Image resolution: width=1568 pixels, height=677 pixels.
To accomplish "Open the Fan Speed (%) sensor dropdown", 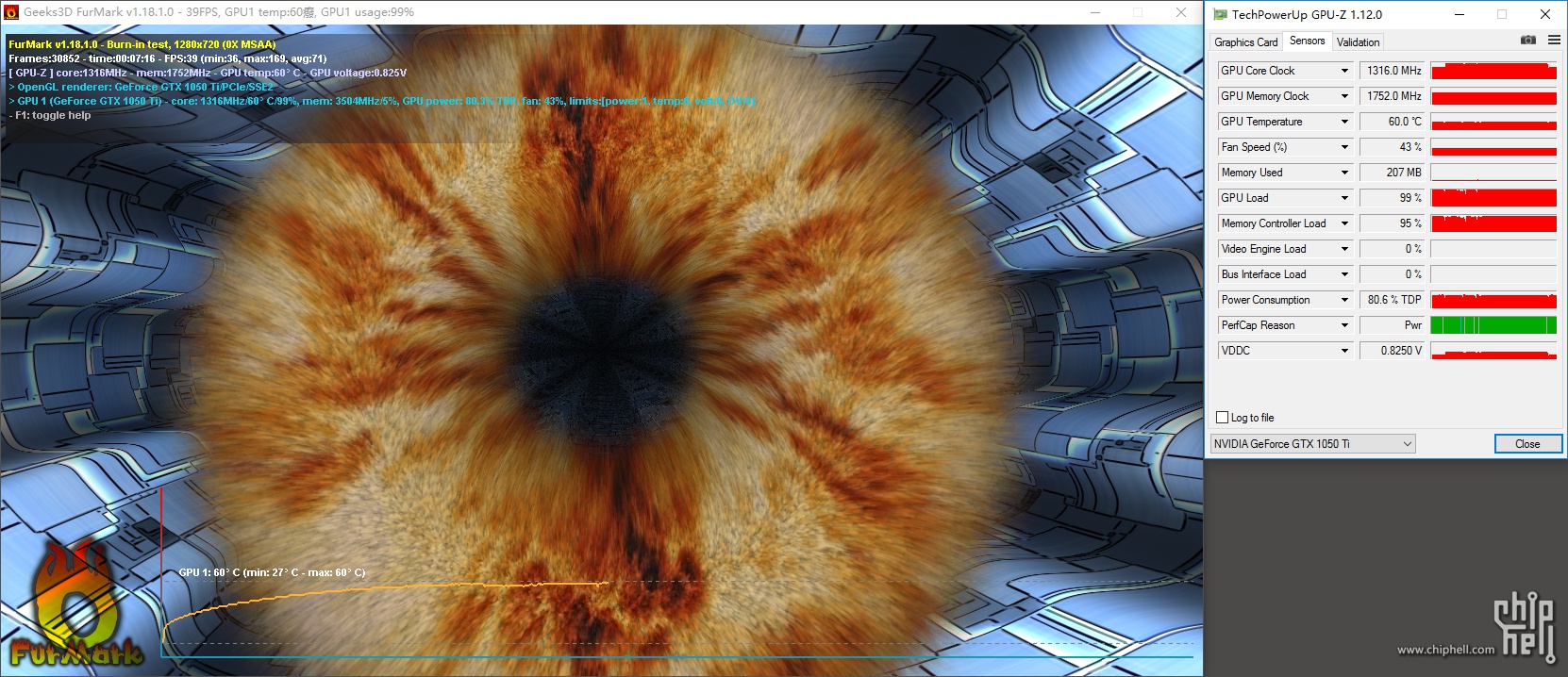I will click(x=1344, y=147).
